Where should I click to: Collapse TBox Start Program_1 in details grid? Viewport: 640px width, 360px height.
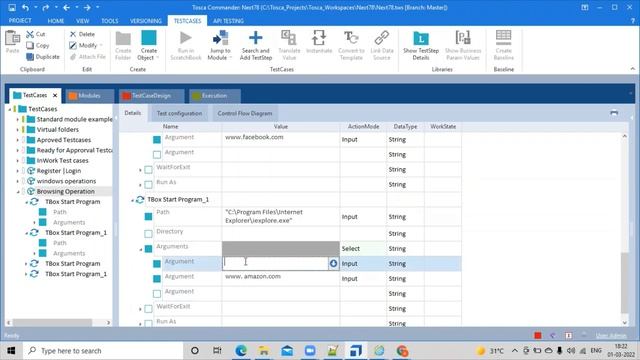click(132, 200)
